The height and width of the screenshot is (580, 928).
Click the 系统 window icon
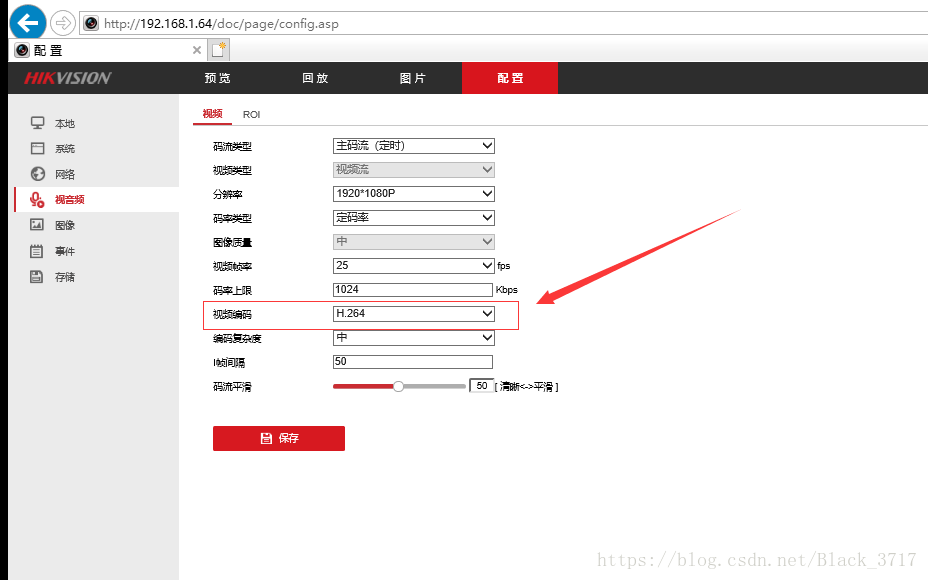point(37,148)
